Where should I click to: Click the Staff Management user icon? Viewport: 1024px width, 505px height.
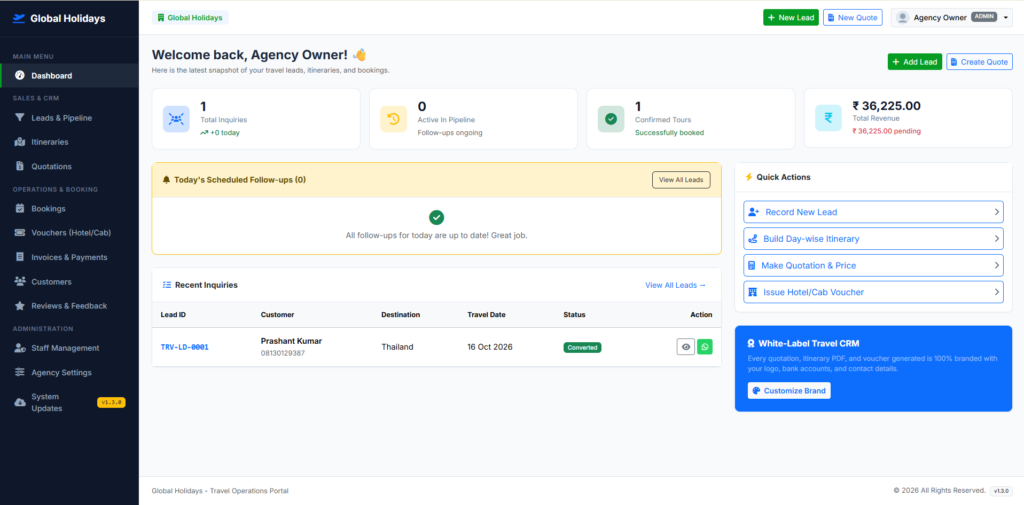pyautogui.click(x=20, y=348)
